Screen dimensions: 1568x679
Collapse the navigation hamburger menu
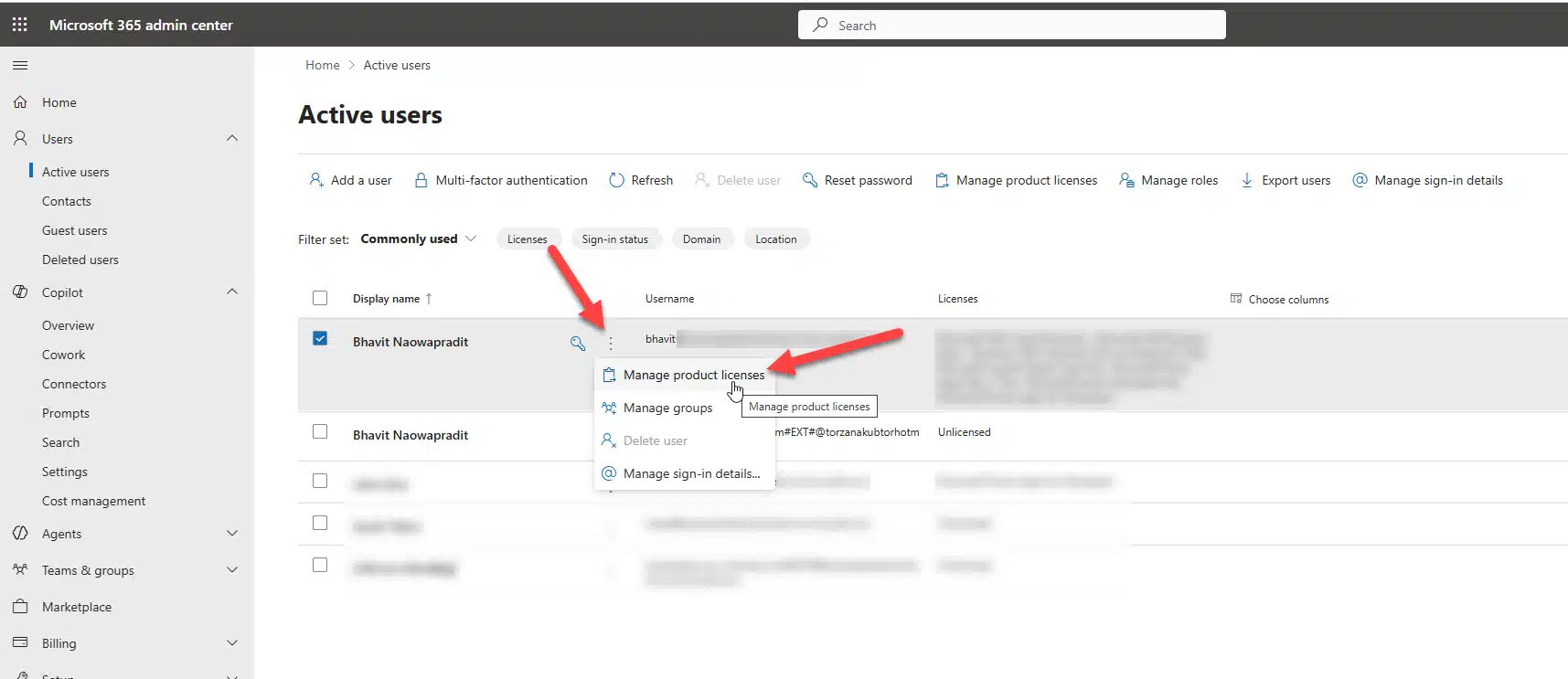(19, 65)
